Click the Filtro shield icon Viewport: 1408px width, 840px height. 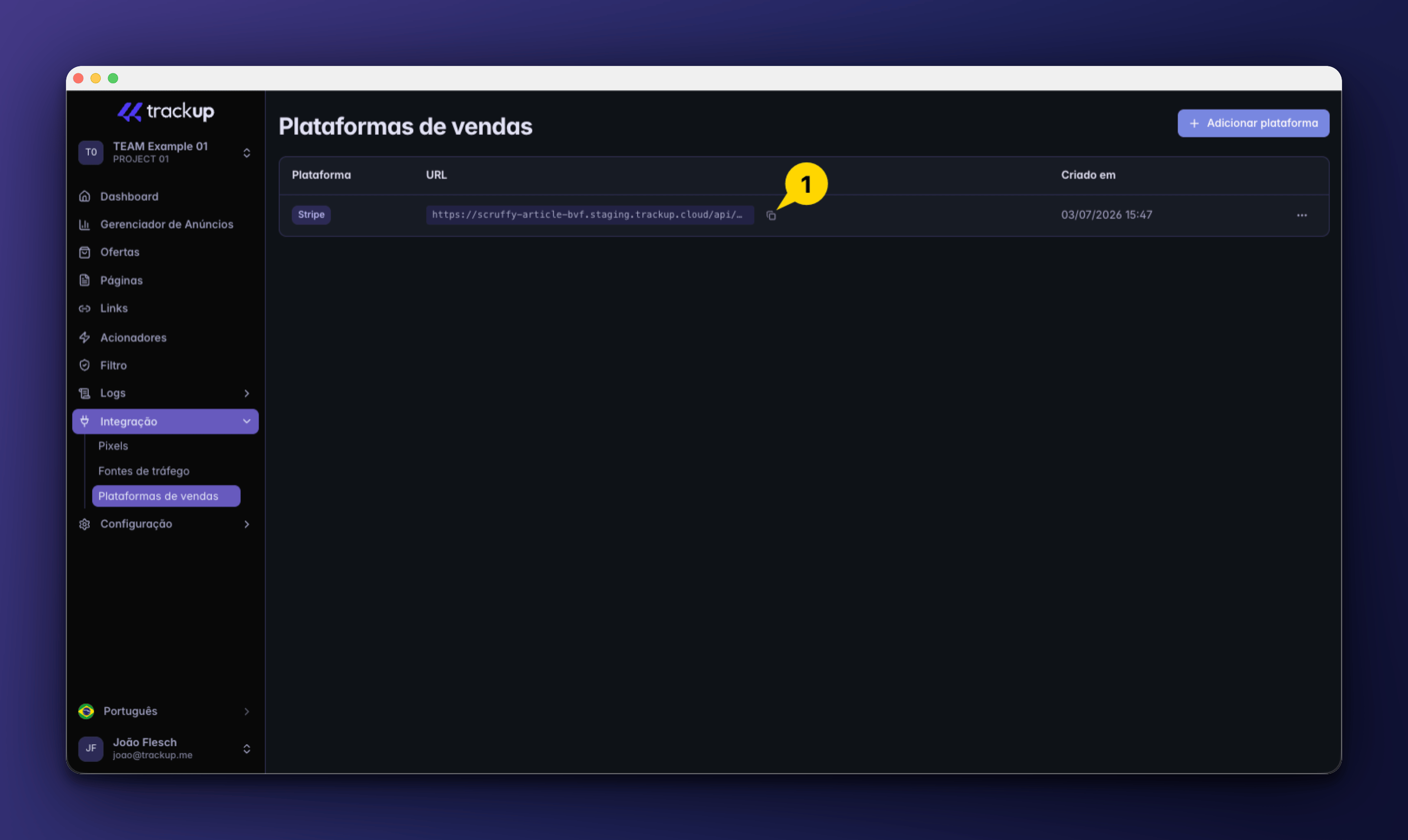tap(84, 365)
